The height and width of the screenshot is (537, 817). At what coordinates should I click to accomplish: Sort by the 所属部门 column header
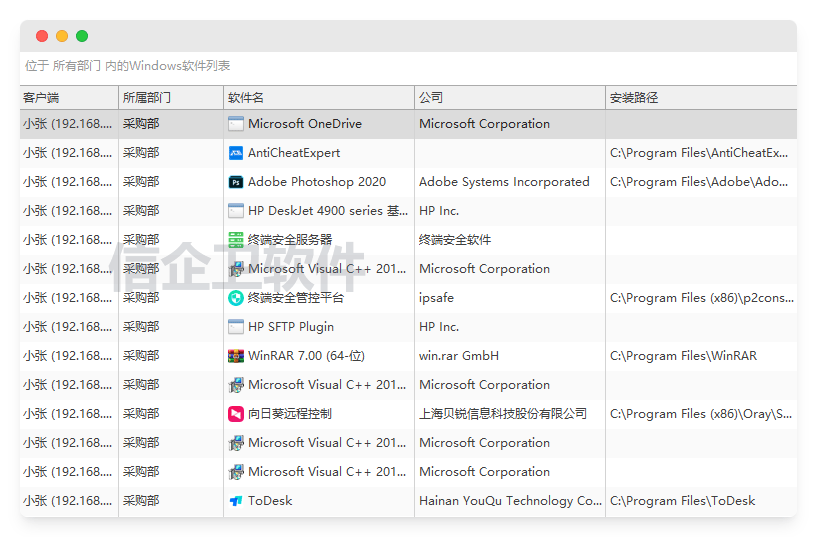(147, 98)
